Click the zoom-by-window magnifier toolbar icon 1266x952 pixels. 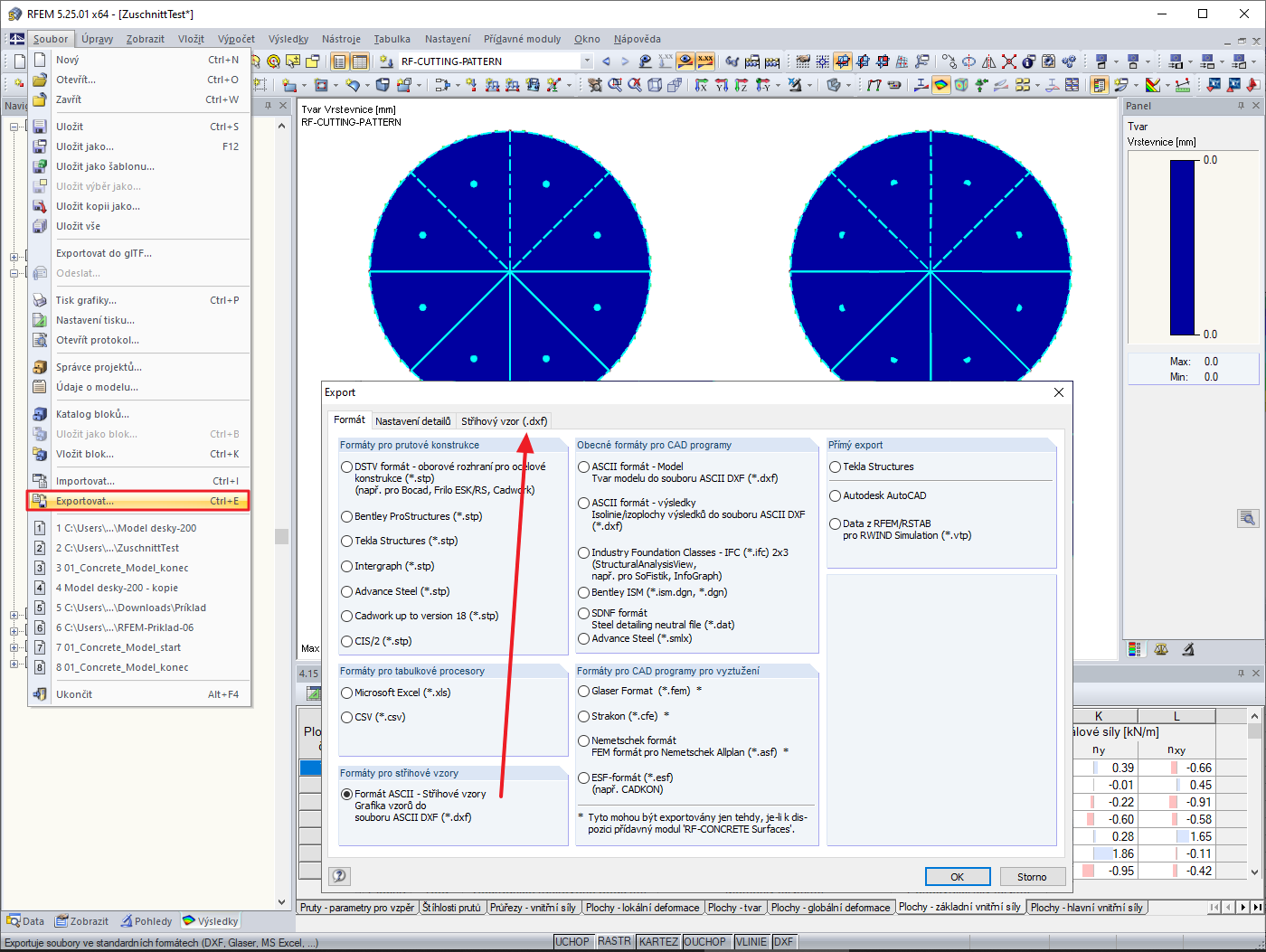[615, 85]
